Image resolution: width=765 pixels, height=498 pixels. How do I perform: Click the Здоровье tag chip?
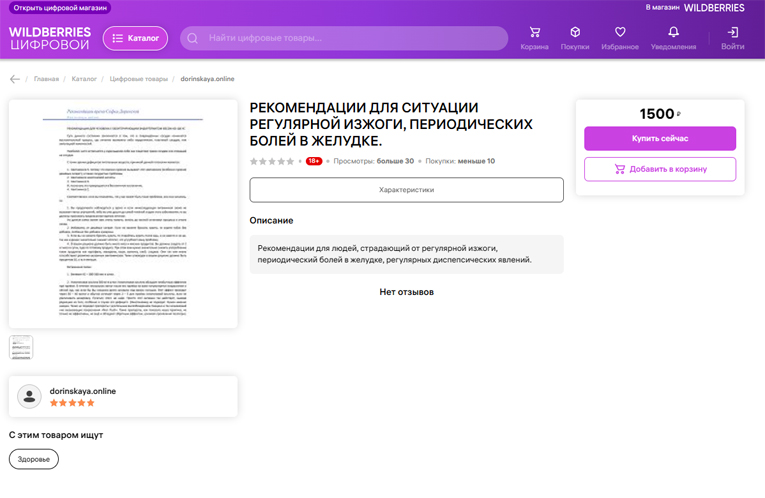[x=34, y=459]
